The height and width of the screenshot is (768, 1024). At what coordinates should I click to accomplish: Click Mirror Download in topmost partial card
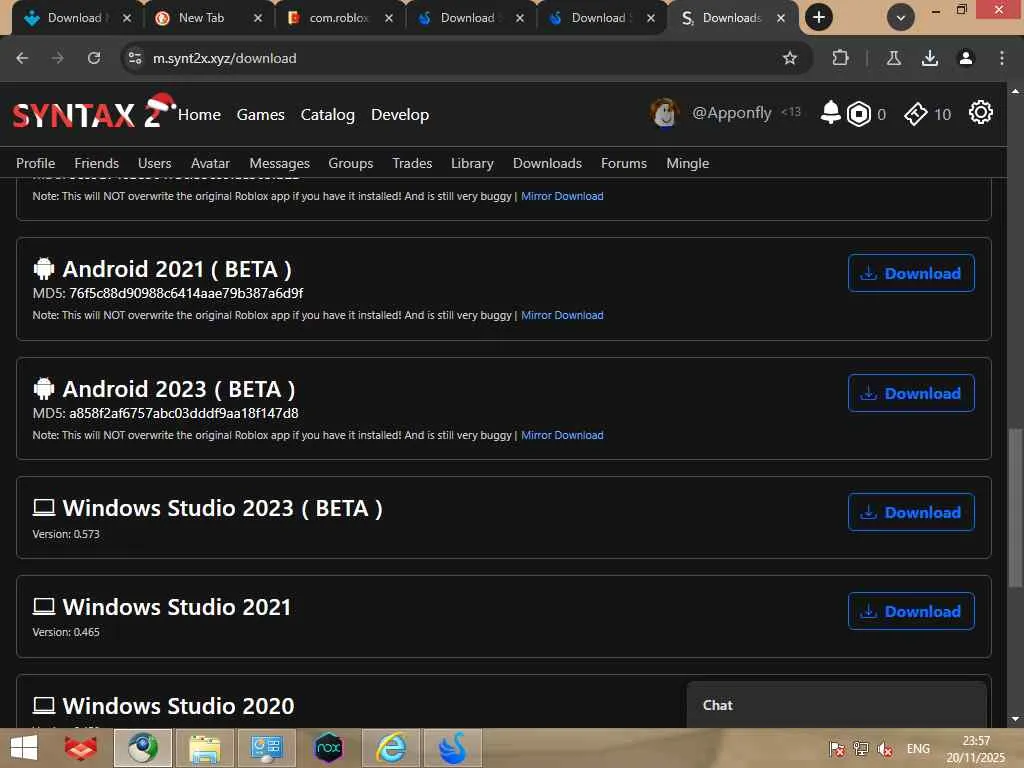click(x=562, y=196)
